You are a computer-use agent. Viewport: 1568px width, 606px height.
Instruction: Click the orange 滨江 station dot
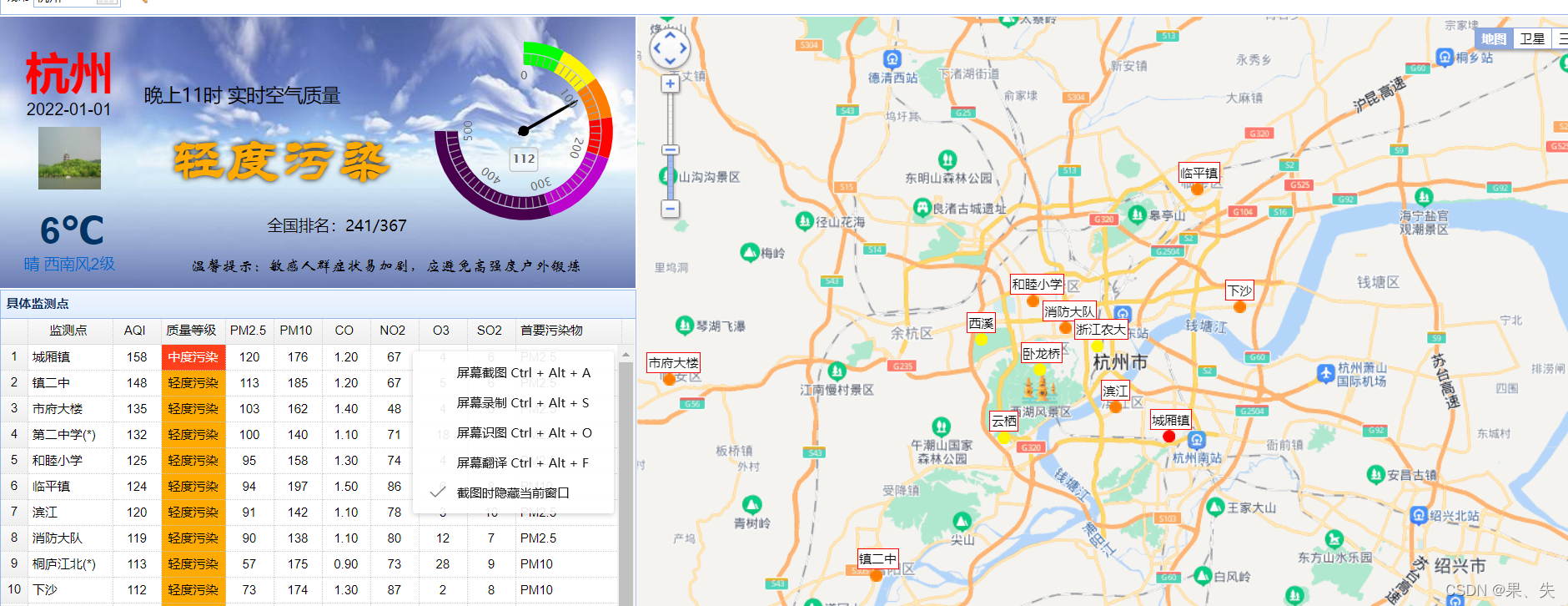(1116, 407)
